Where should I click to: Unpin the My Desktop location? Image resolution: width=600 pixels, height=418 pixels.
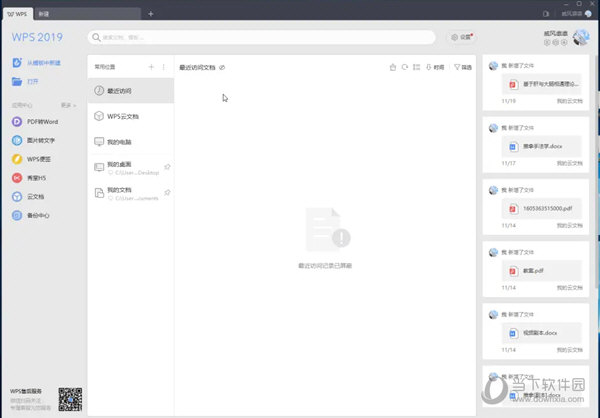click(x=167, y=167)
